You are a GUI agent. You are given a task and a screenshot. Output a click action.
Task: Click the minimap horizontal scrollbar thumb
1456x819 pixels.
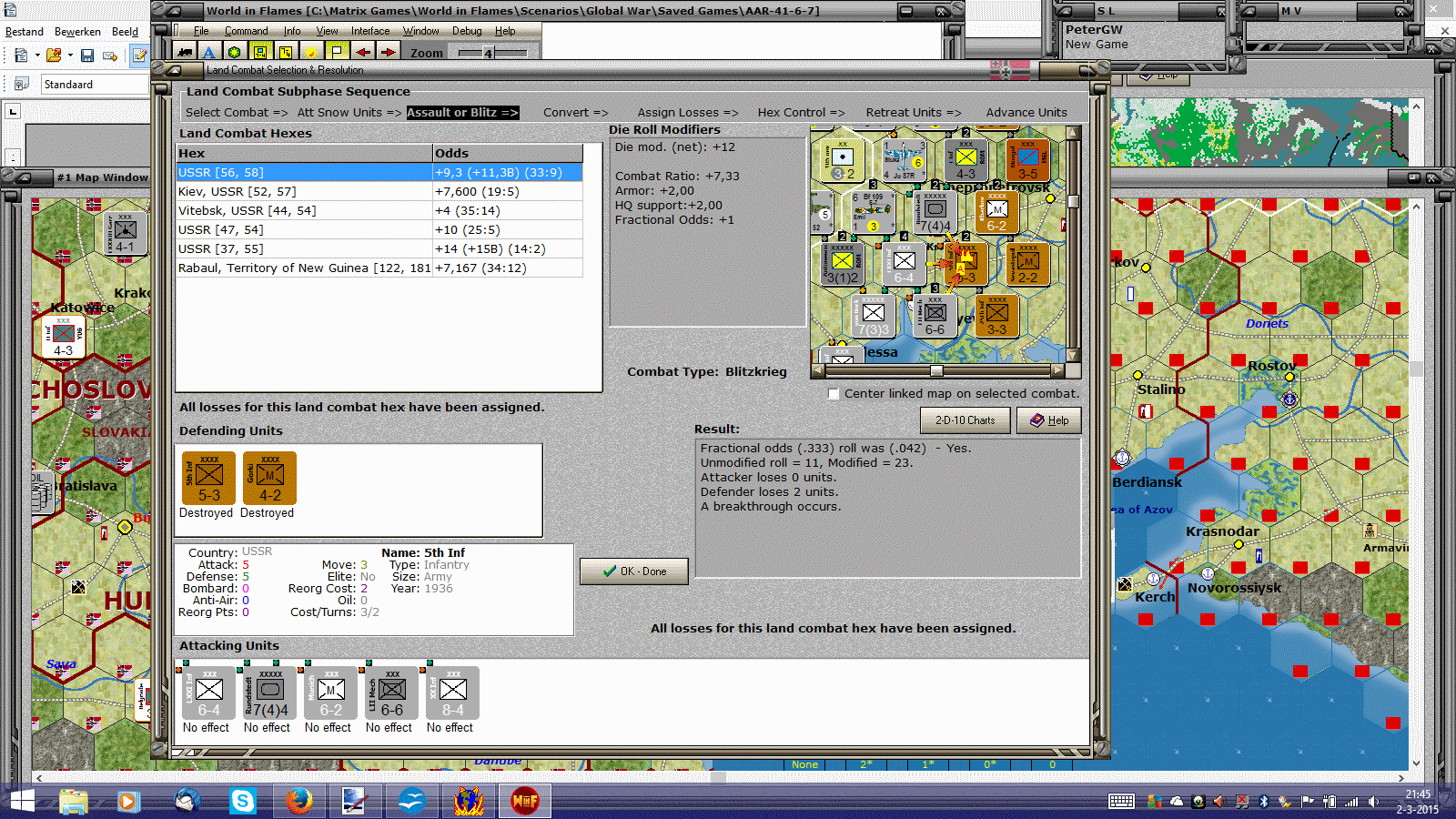coord(936,370)
